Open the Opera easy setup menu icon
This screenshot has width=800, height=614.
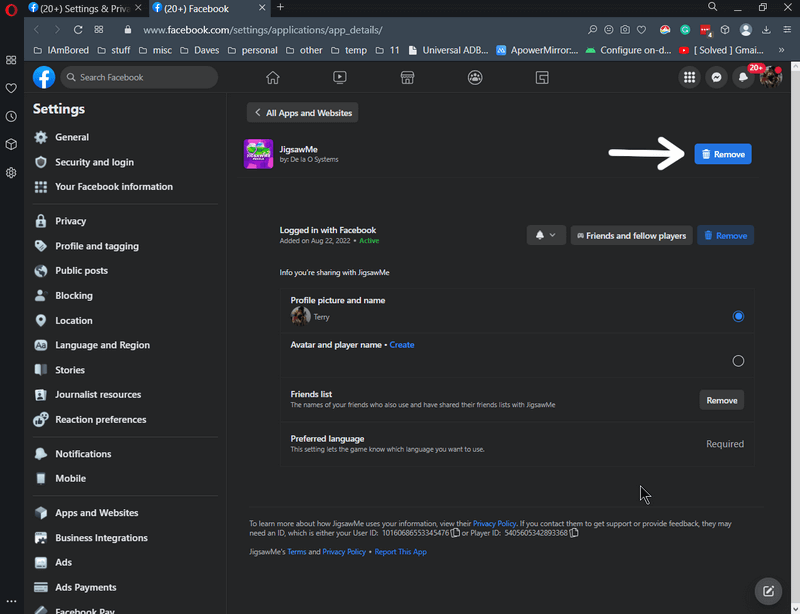[788, 30]
